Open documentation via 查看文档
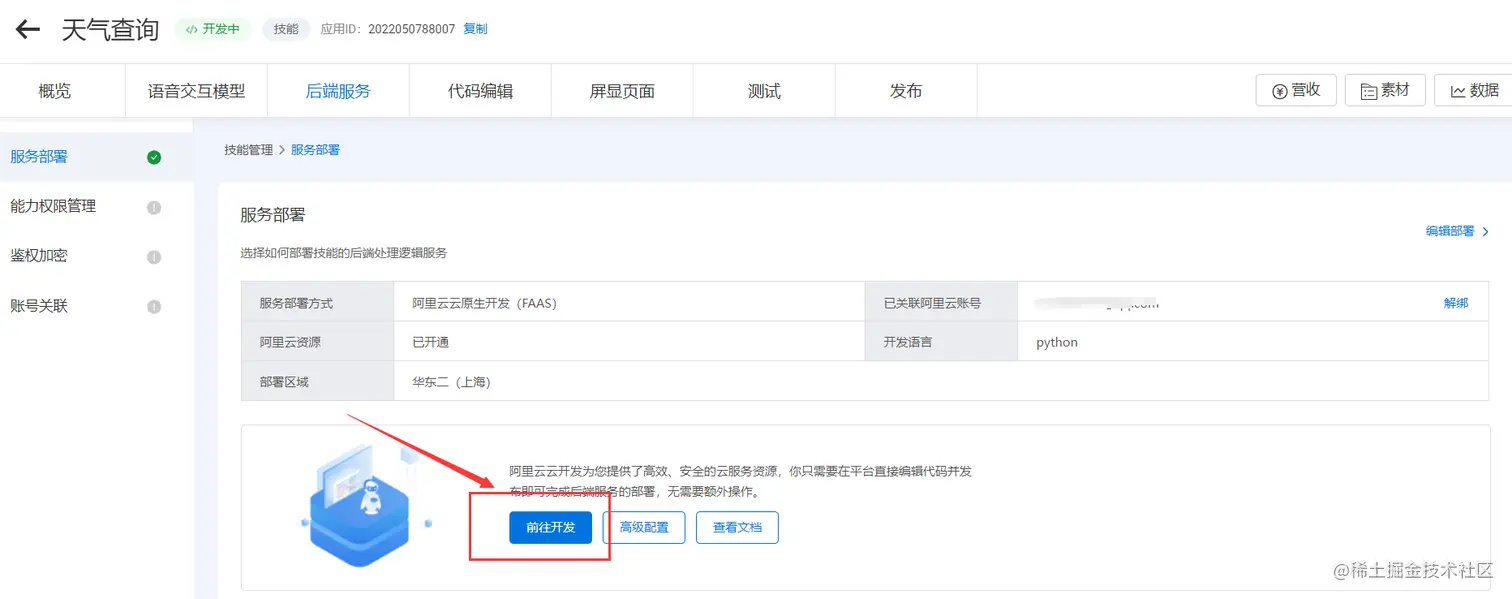1512x599 pixels. tap(737, 527)
